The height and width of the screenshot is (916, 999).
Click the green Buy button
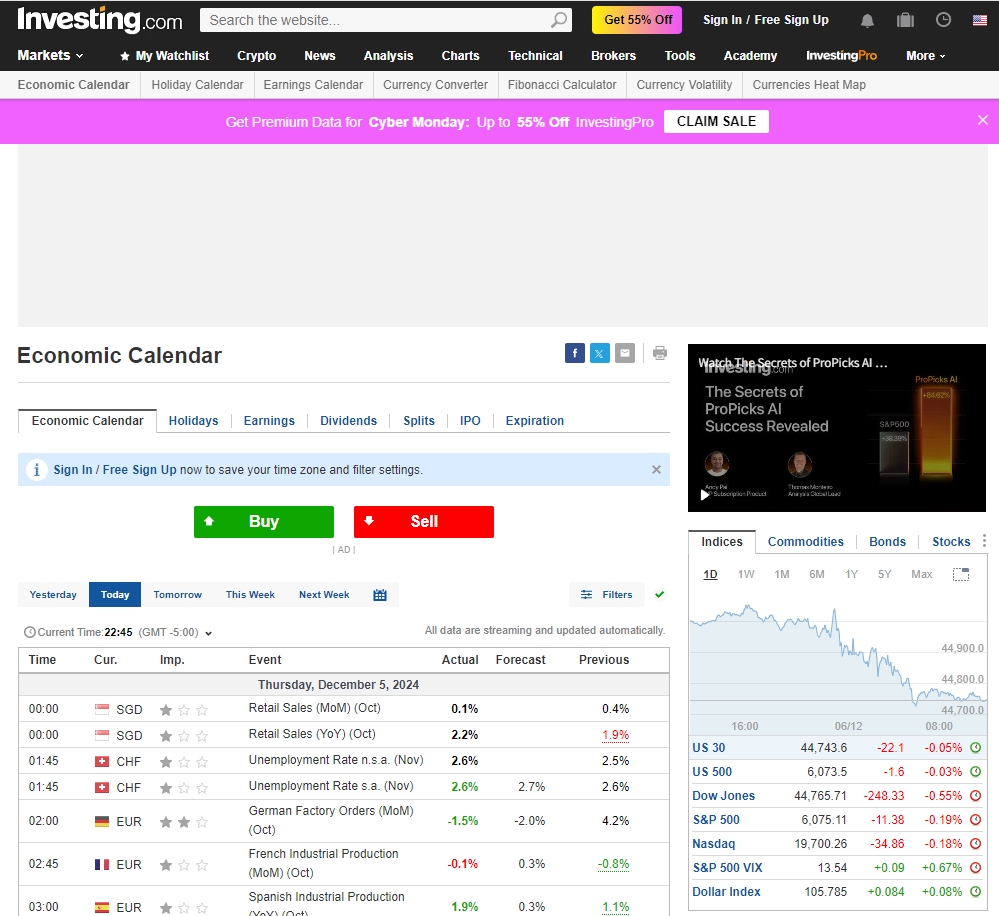[x=264, y=522]
